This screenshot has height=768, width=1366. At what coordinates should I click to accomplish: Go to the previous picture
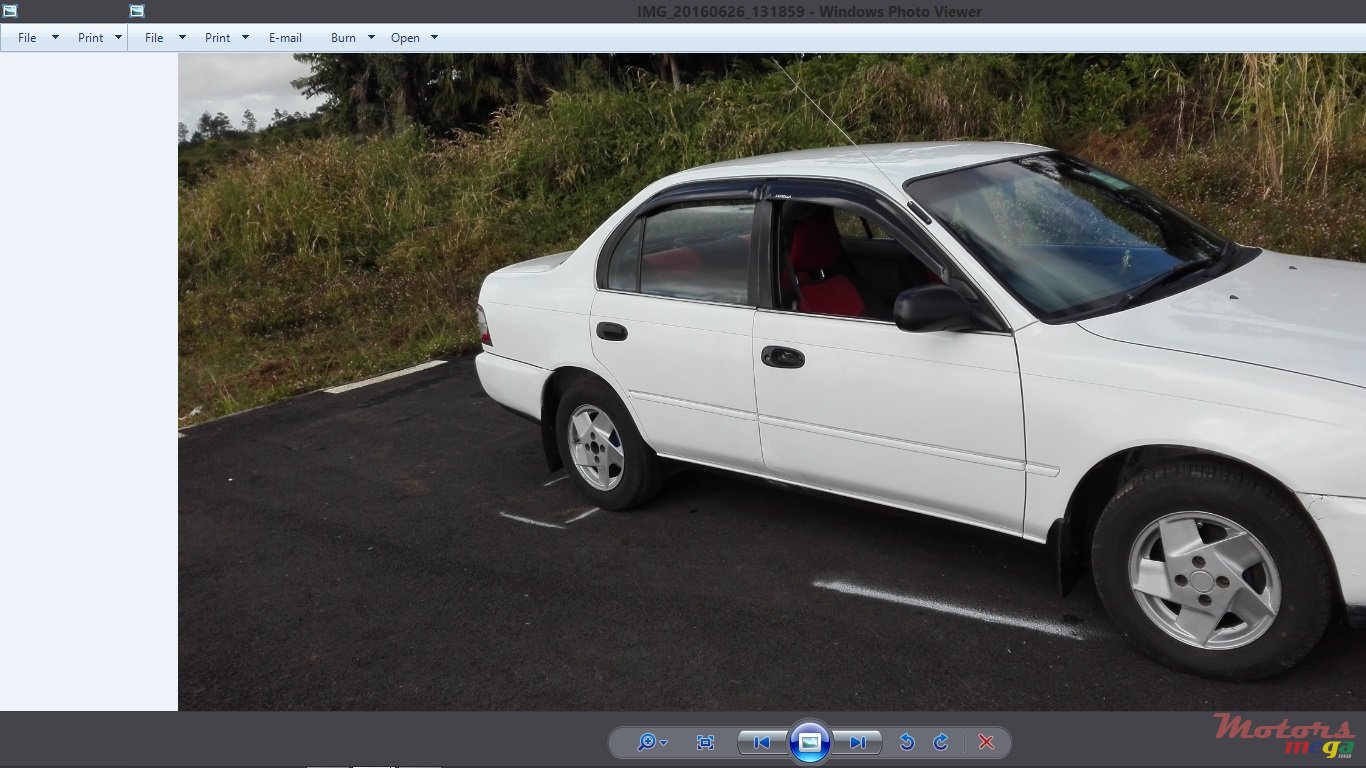[x=761, y=742]
